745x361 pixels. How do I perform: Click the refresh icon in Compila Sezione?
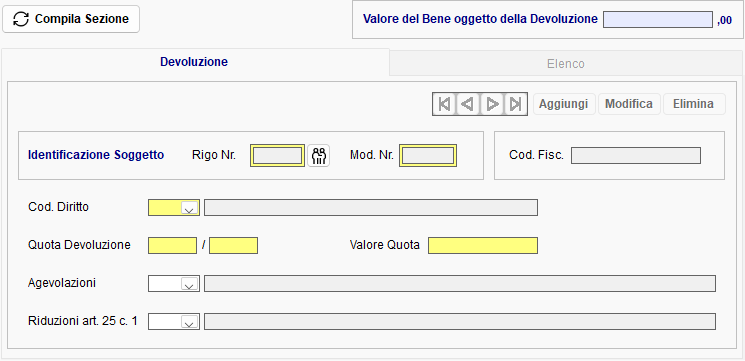pyautogui.click(x=20, y=19)
